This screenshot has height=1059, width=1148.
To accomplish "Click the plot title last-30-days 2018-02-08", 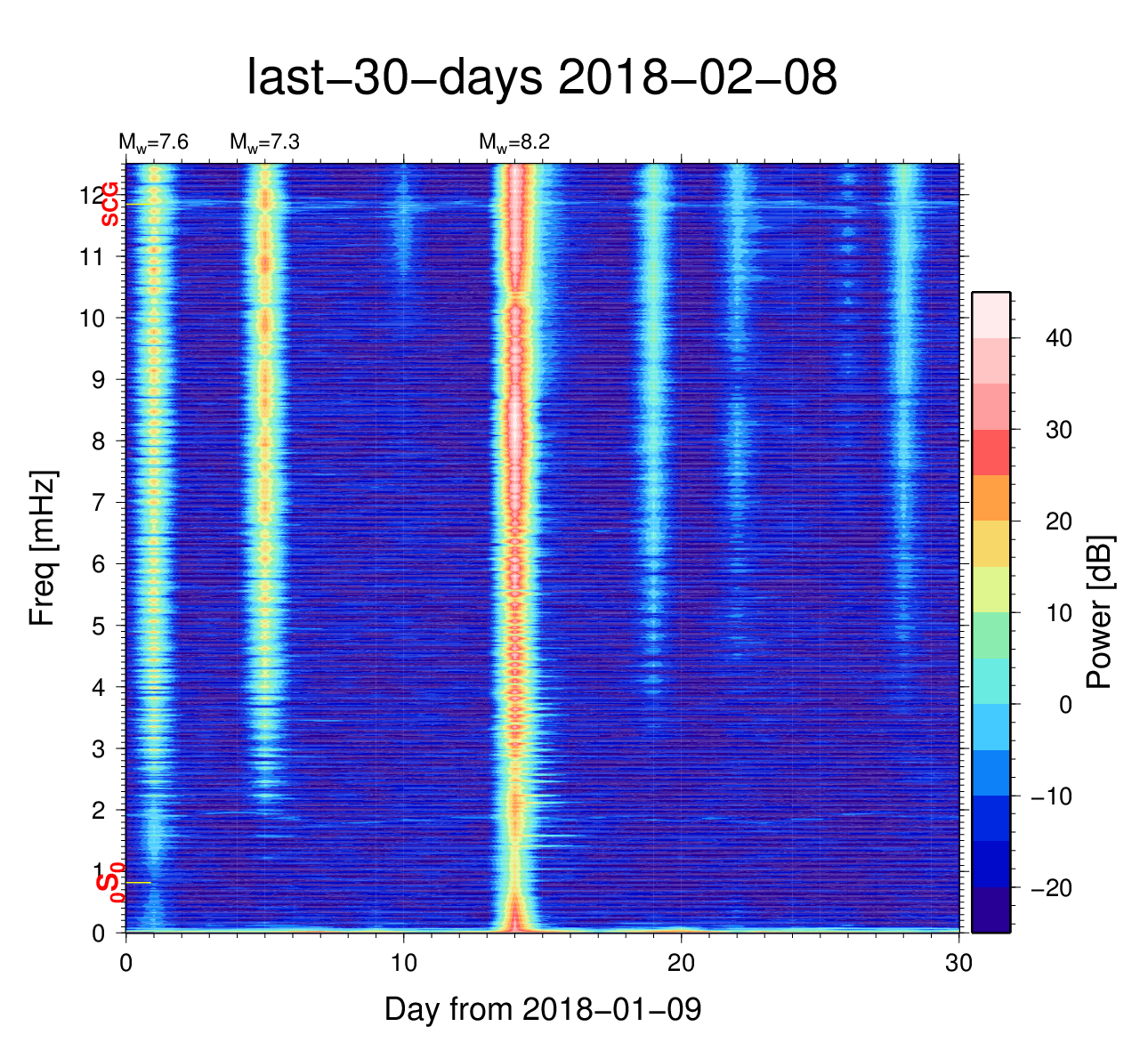I will pyautogui.click(x=541, y=78).
